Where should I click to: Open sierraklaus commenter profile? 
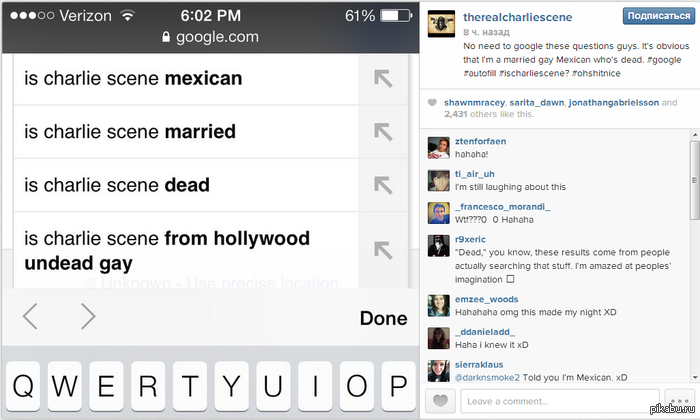479,365
